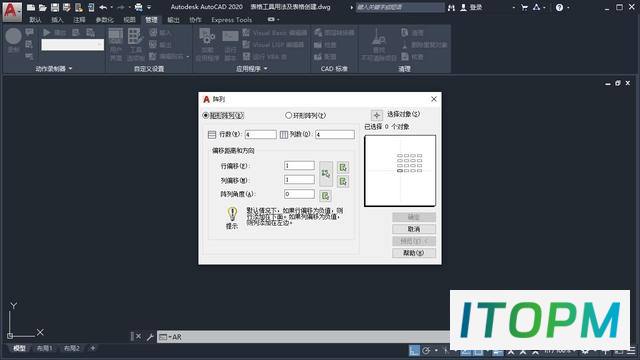Image resolution: width=640 pixels, height=360 pixels.
Task: Click the Save icon in the quick access toolbar
Action: (x=55, y=7)
